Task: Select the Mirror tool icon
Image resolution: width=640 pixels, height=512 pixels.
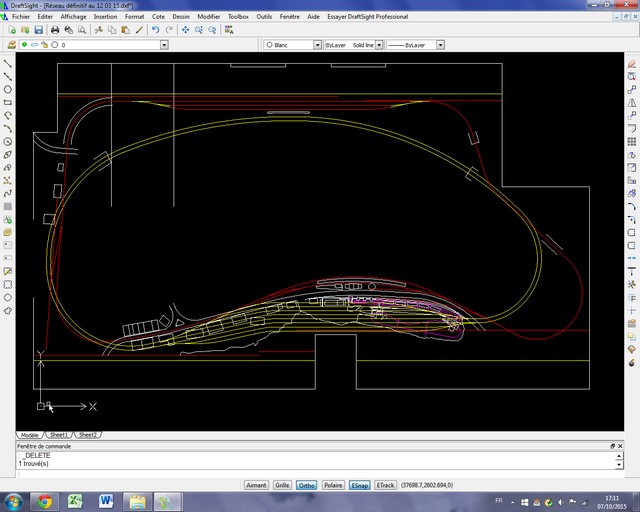Action: 631,102
